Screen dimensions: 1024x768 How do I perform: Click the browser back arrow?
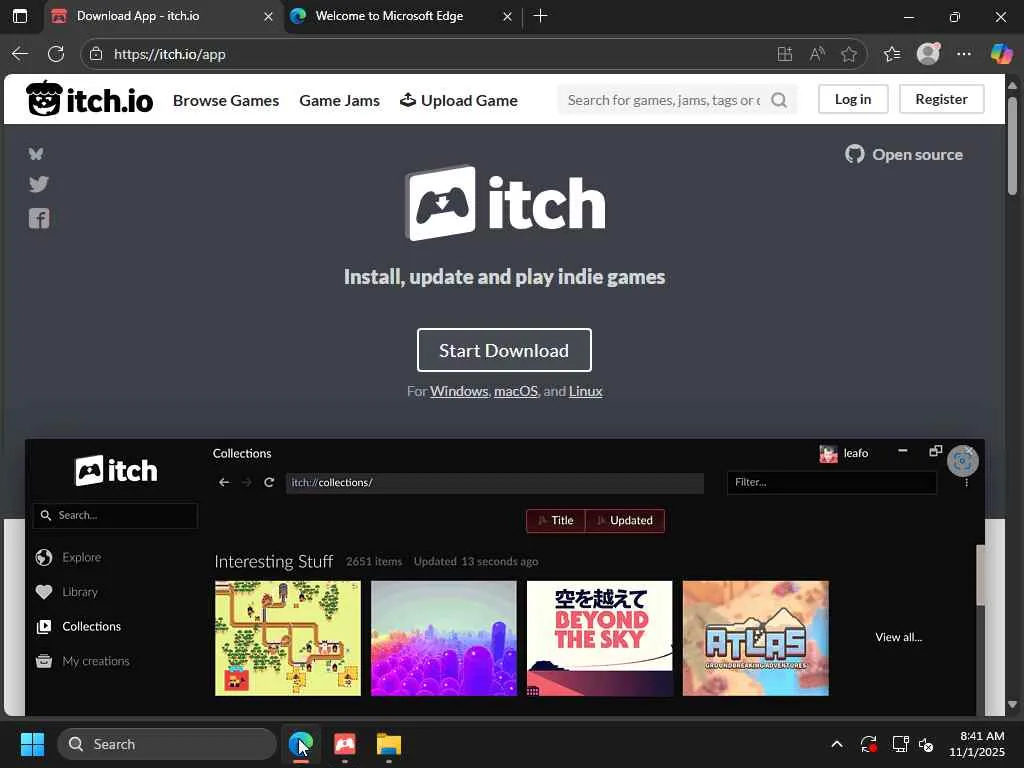pyautogui.click(x=20, y=54)
